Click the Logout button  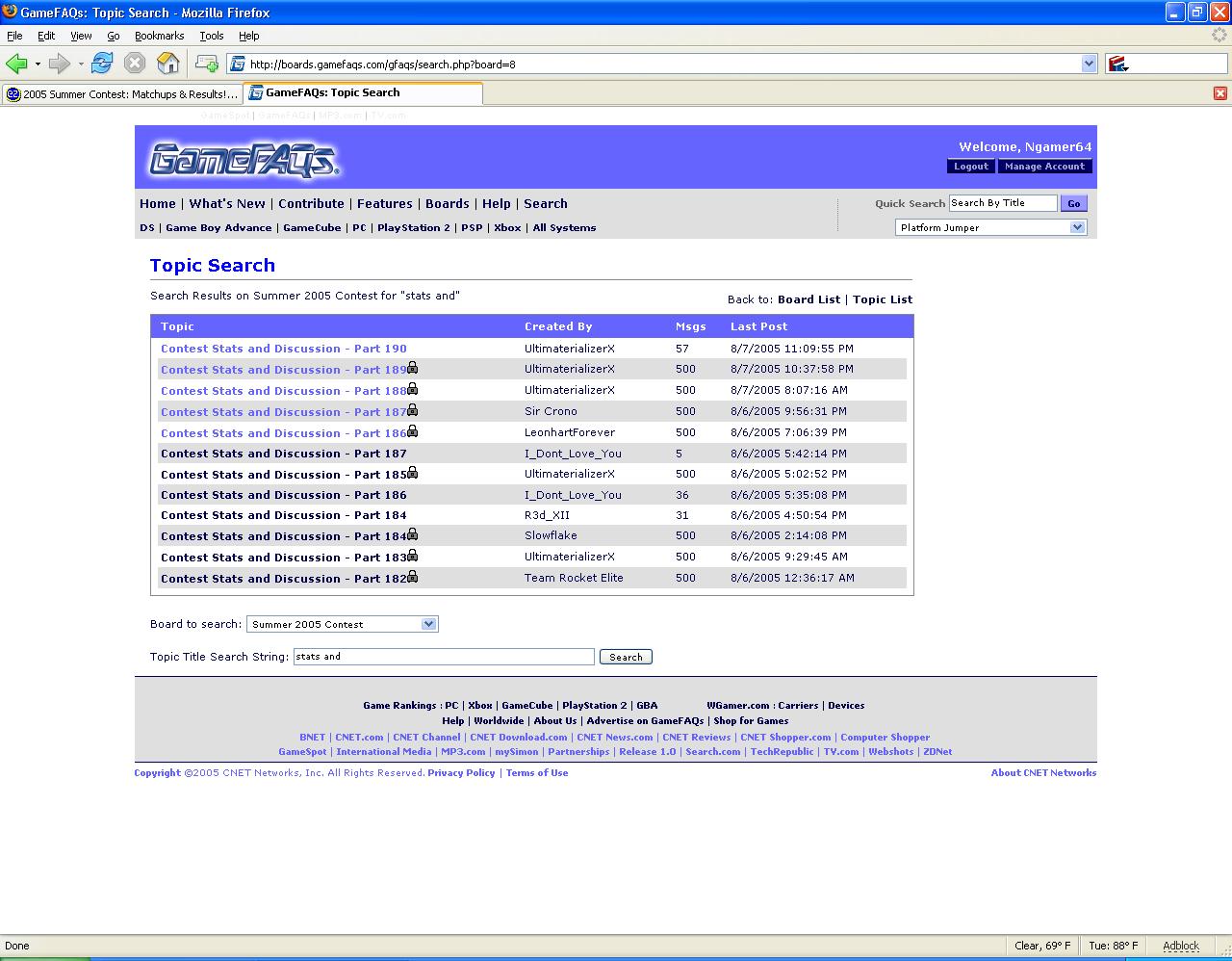click(x=971, y=167)
